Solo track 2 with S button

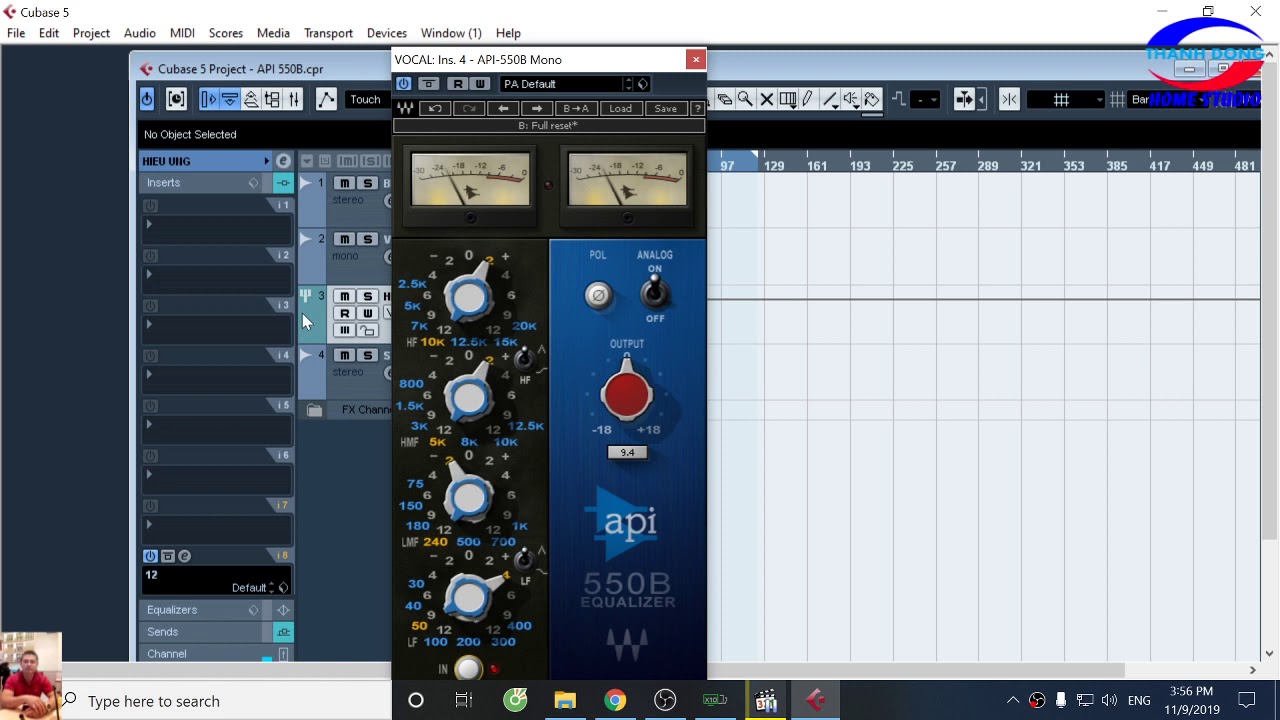tap(367, 239)
